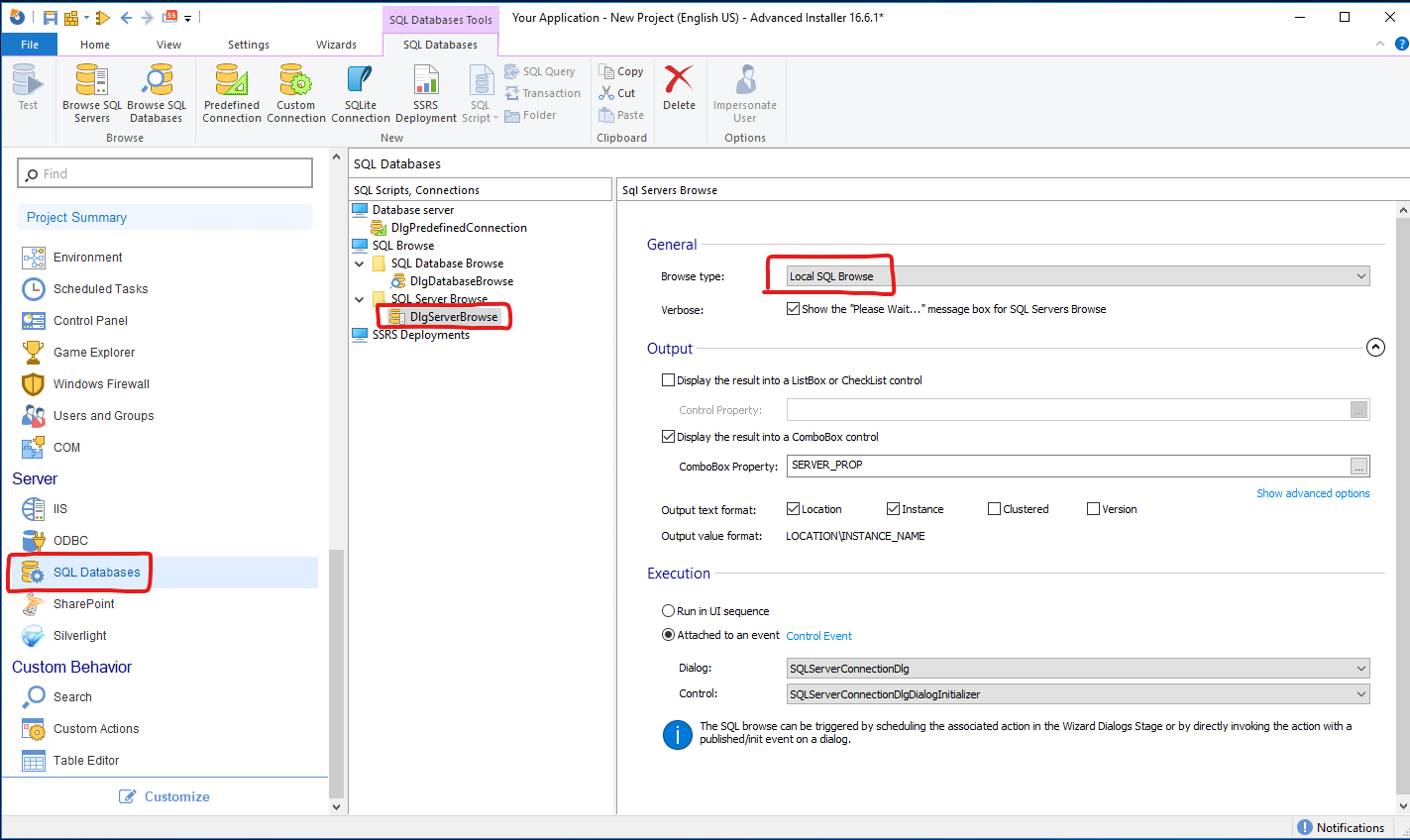Click Browse SQL Databases icon
Viewport: 1410px width, 840px height.
pos(157,93)
